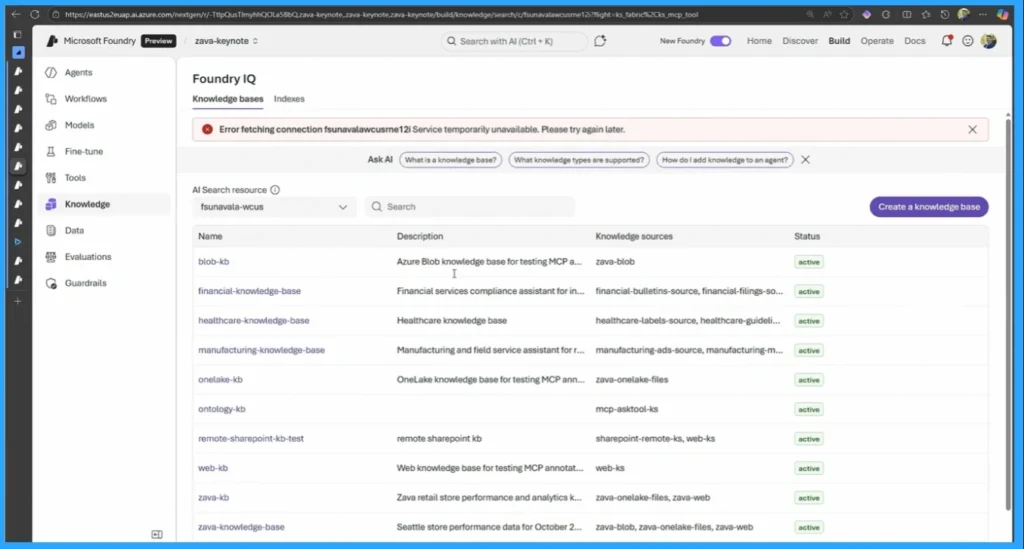The image size is (1024, 549).
Task: Click the Knowledge sources column header
Action: [x=633, y=236]
